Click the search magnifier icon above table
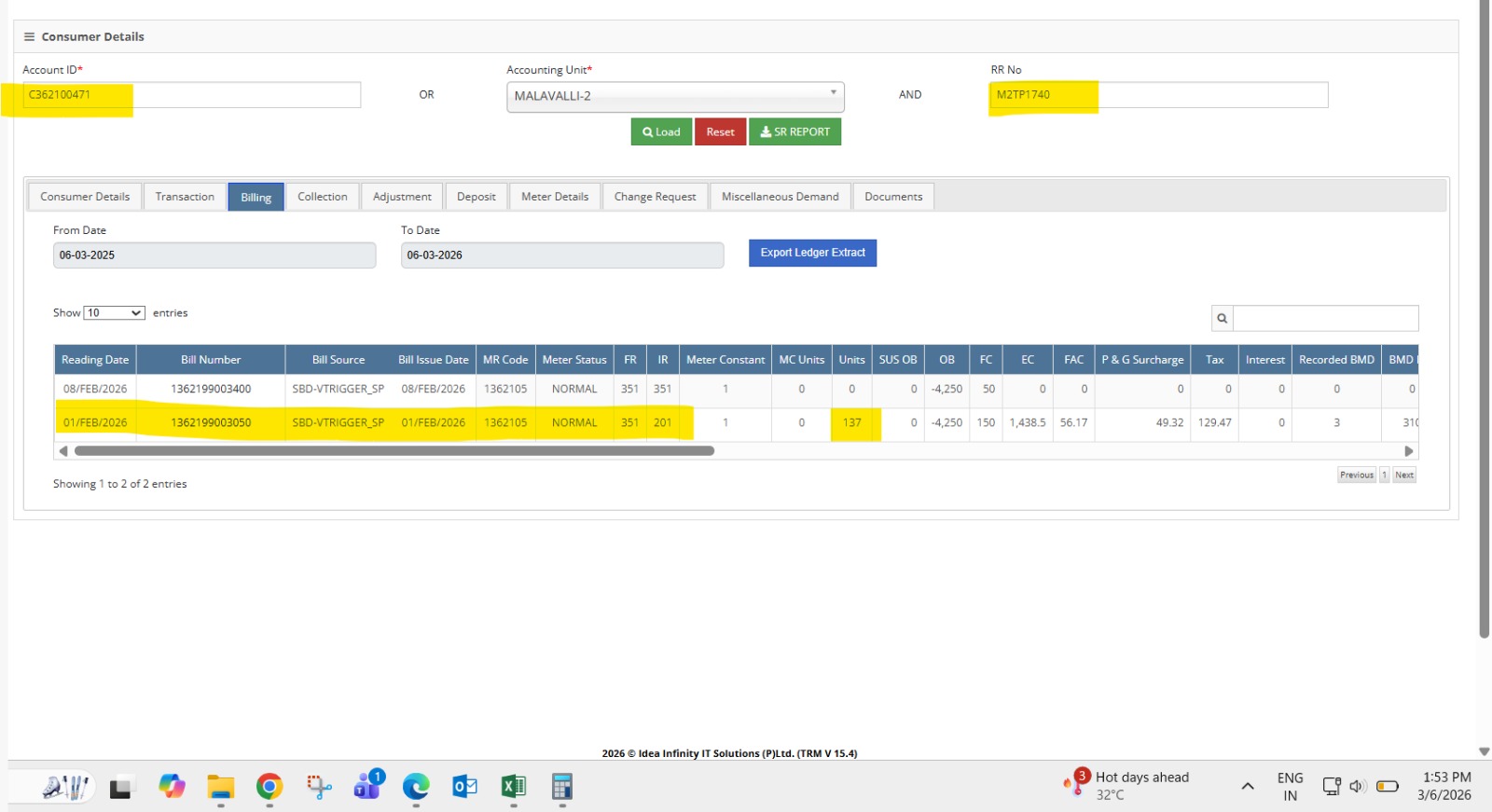 (x=1222, y=318)
